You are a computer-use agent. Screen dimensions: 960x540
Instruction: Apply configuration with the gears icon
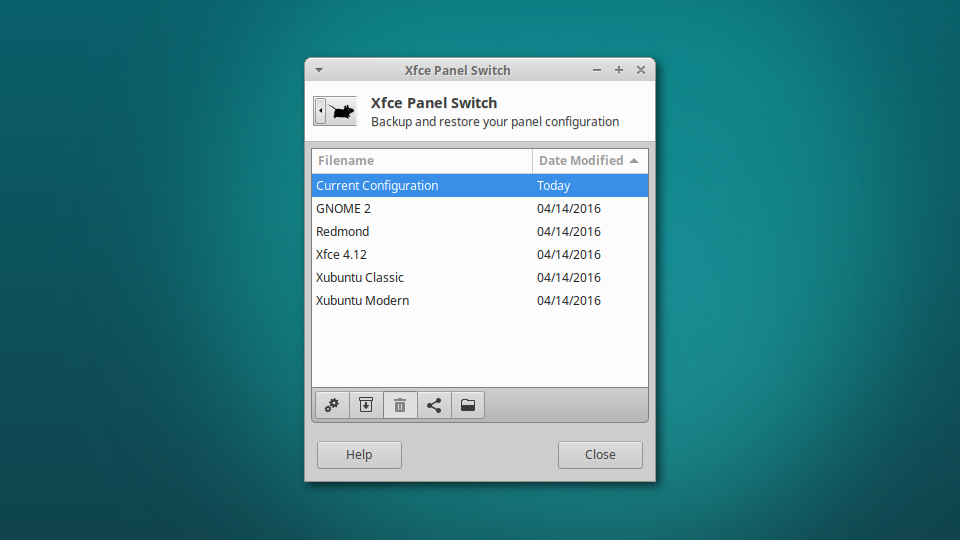click(x=332, y=405)
